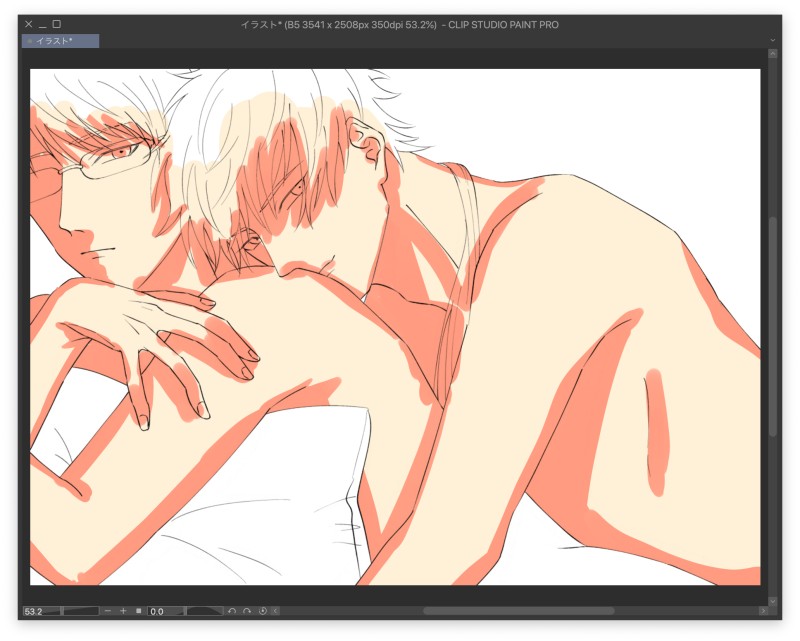The height and width of the screenshot is (641, 800).
Task: Open the canvas tab list chevron
Action: 772,40
